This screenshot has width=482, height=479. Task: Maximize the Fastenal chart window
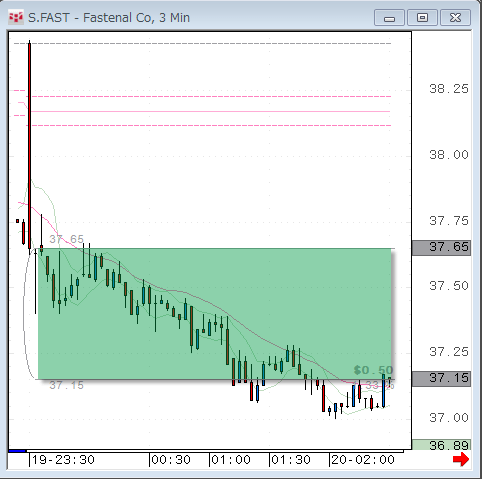pyautogui.click(x=422, y=18)
